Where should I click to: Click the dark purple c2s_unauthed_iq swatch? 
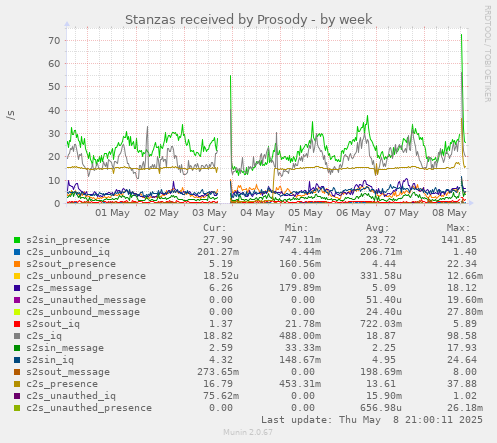[17, 396]
